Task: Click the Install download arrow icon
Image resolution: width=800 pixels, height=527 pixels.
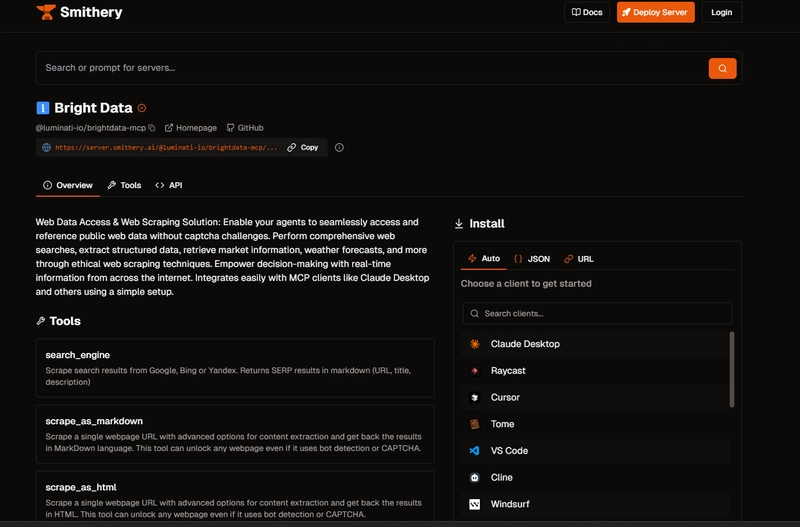Action: click(x=459, y=223)
